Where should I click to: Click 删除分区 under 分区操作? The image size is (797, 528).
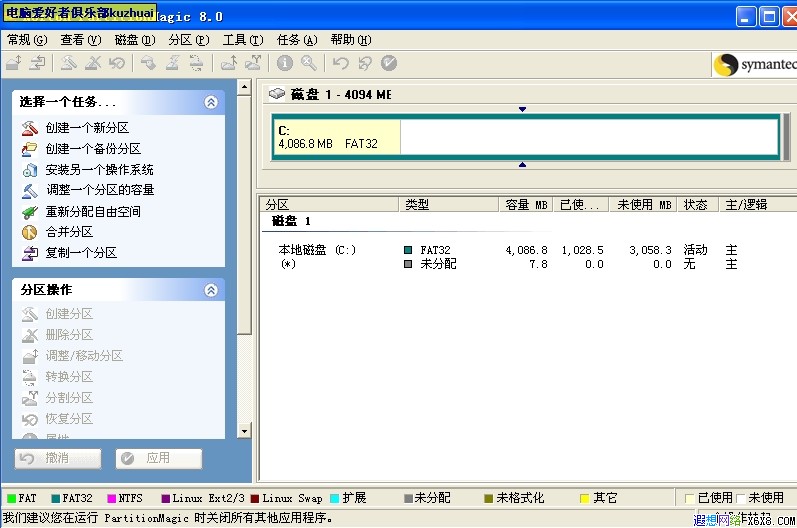point(69,335)
